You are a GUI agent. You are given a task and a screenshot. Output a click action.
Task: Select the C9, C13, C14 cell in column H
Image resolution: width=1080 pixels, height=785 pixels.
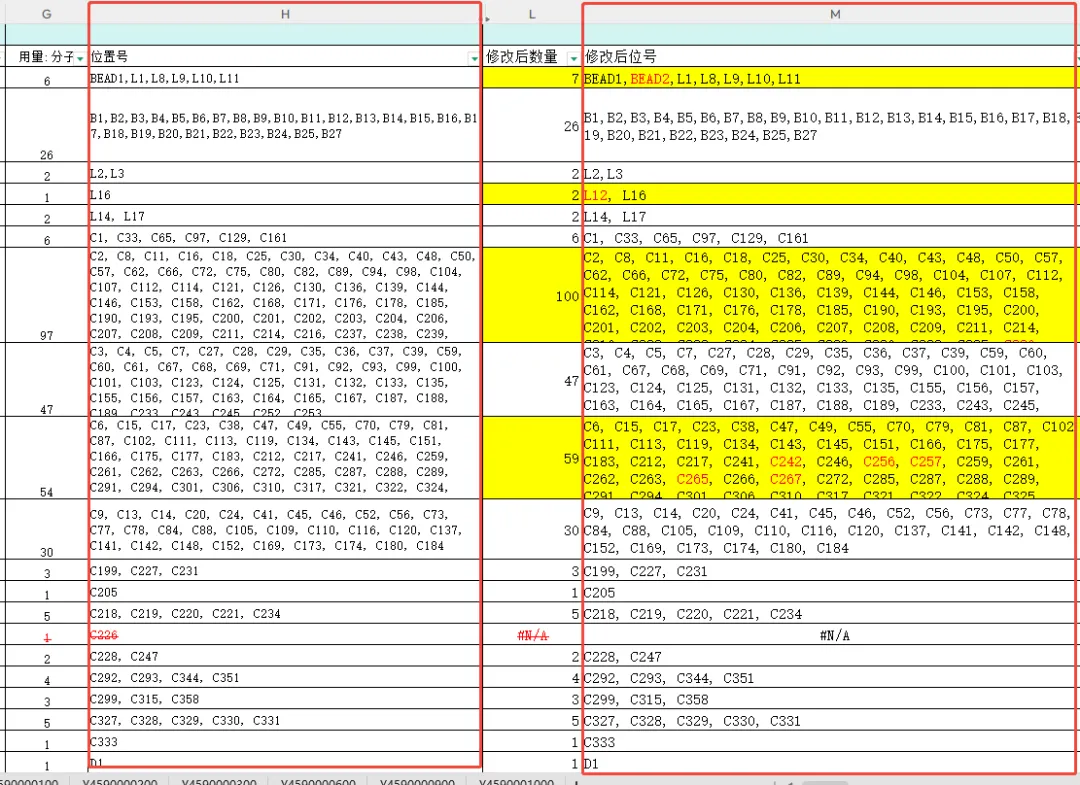285,530
